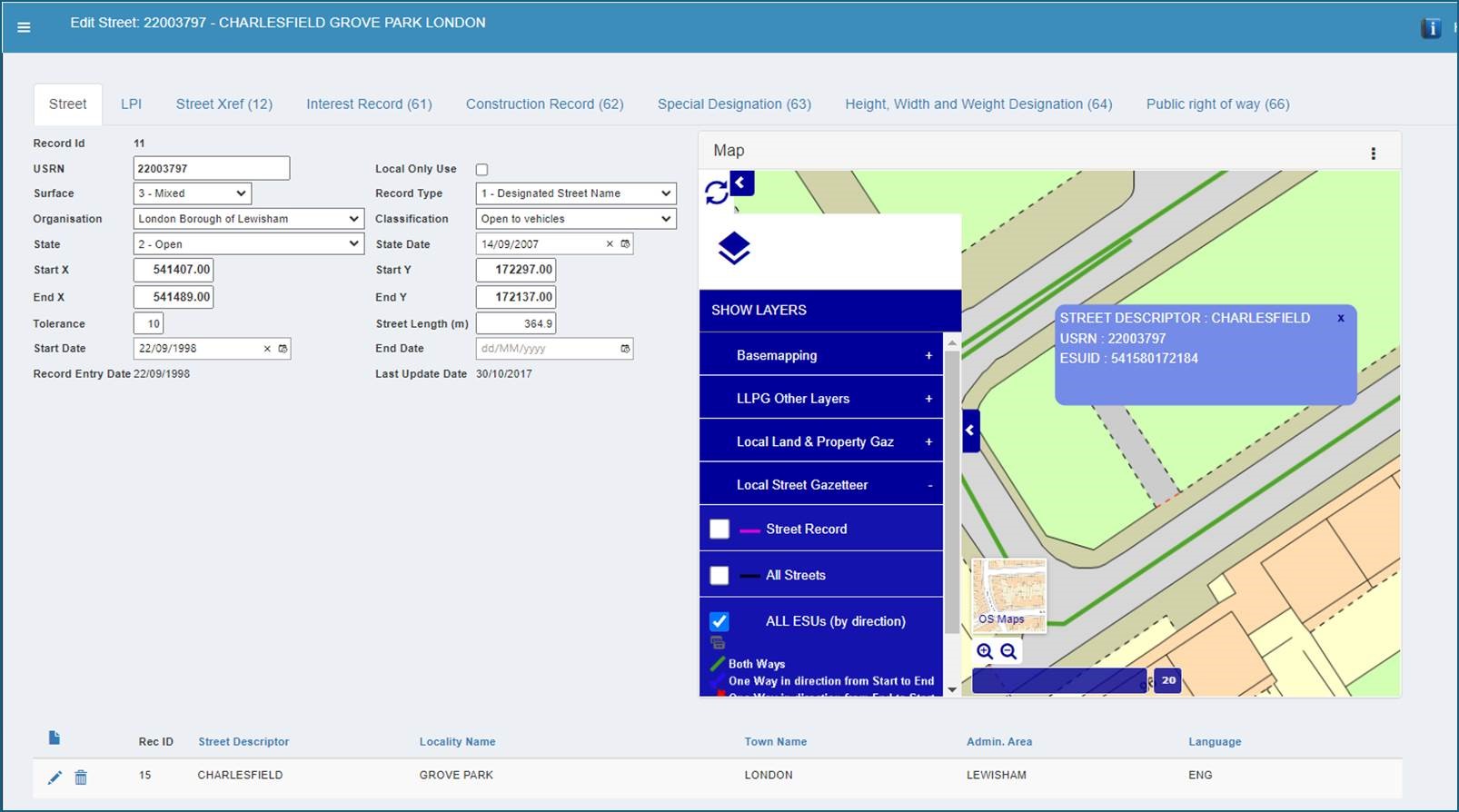1459x812 pixels.
Task: Switch to the LPI tab
Action: point(131,104)
